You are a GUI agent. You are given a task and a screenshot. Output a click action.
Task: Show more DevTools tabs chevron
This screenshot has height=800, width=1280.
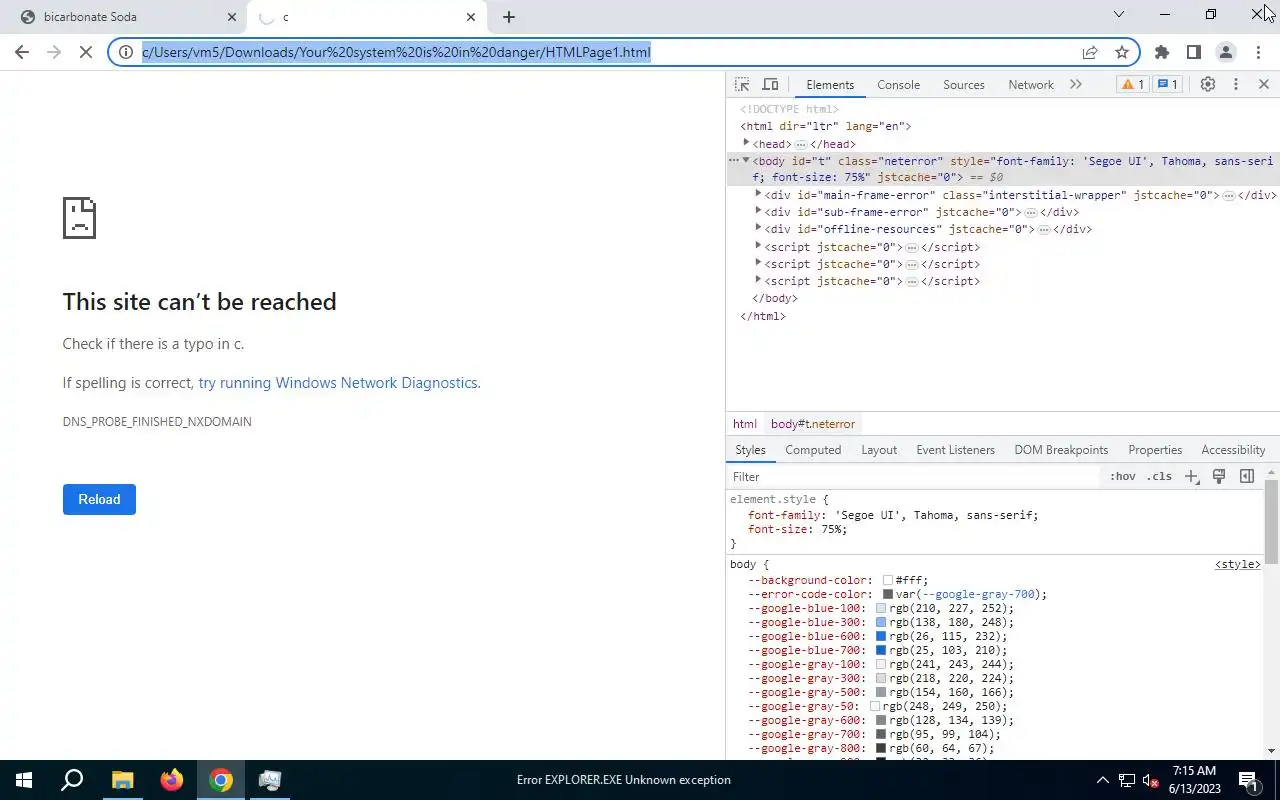click(1076, 85)
